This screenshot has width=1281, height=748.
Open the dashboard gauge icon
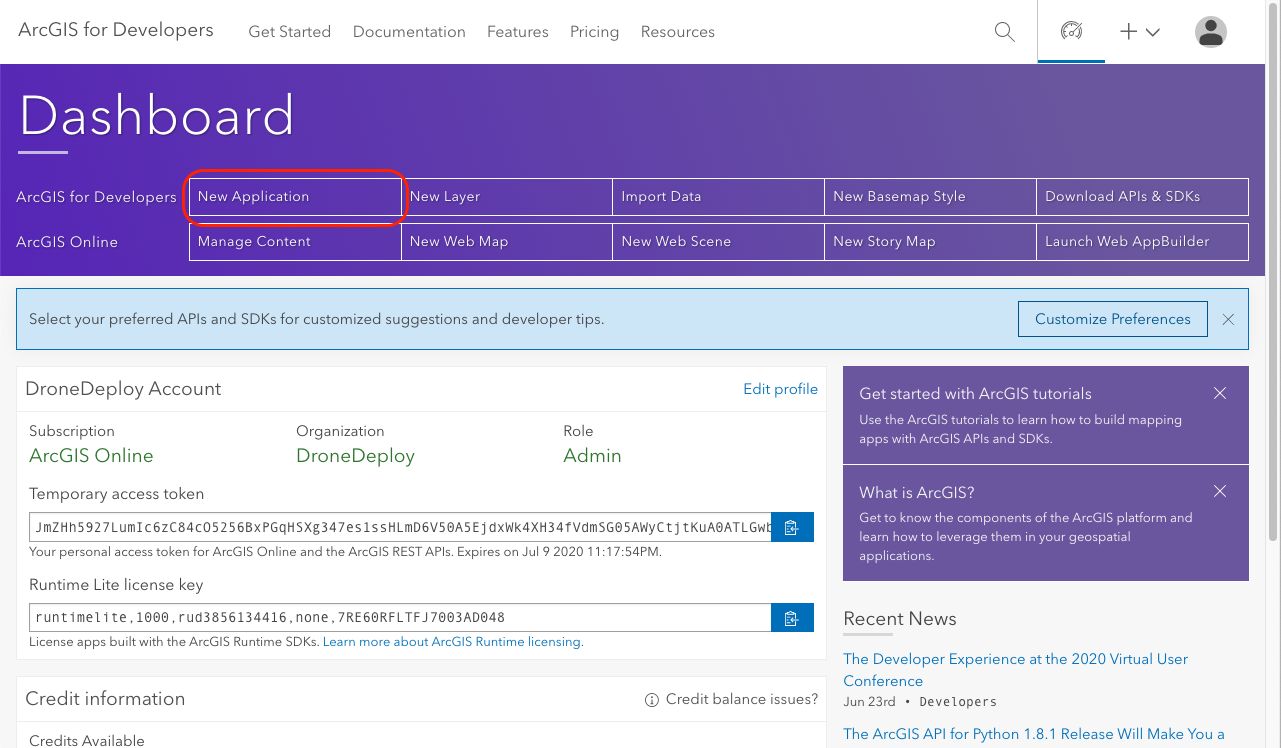(x=1071, y=31)
